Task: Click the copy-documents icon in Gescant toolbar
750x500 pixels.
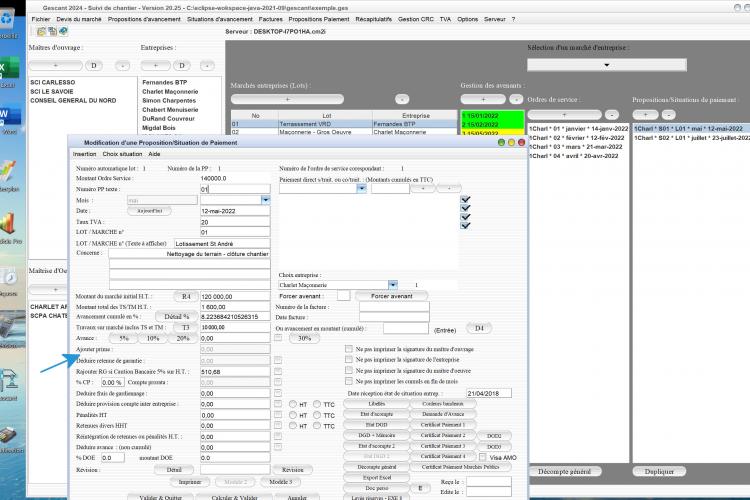Action: 52,32
